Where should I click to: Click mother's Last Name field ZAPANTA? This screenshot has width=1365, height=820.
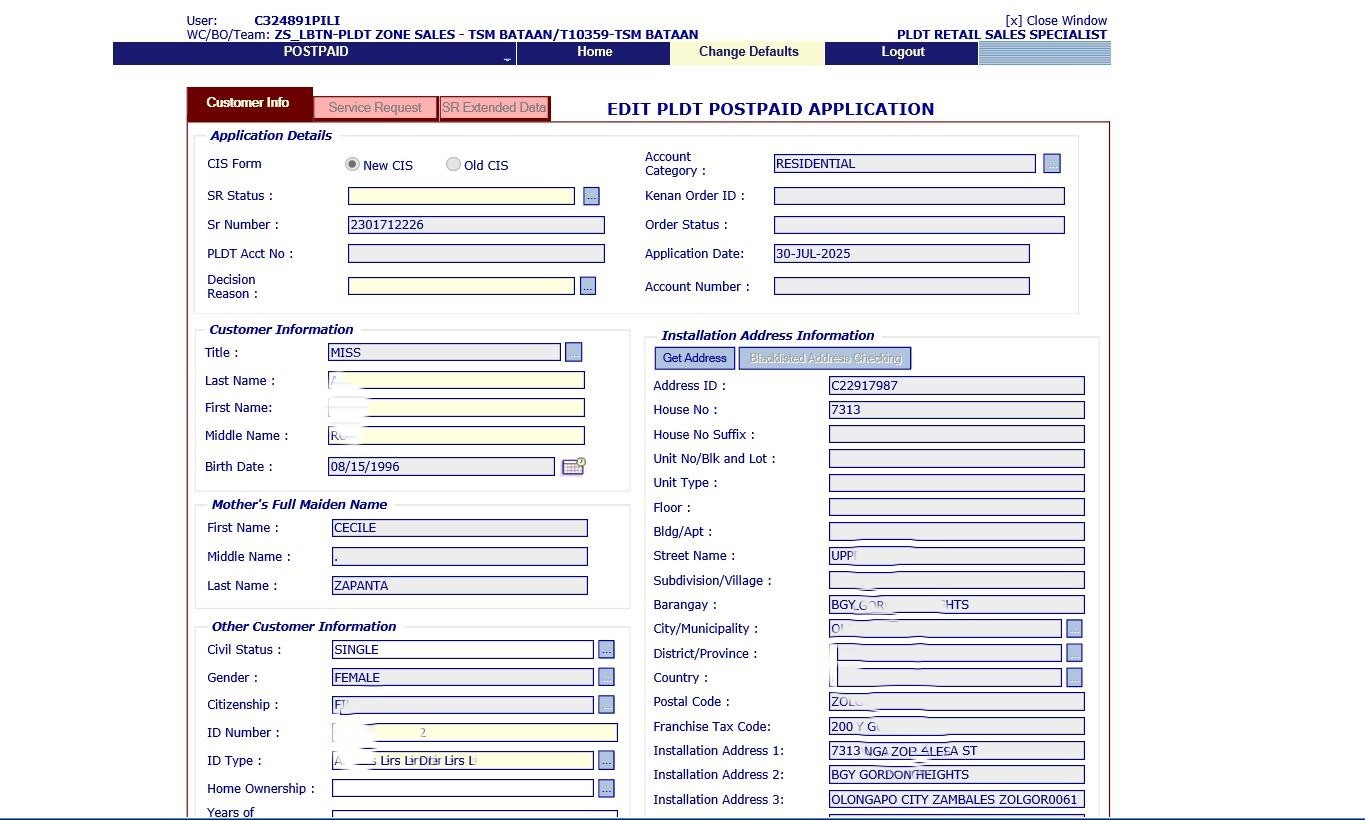click(460, 586)
